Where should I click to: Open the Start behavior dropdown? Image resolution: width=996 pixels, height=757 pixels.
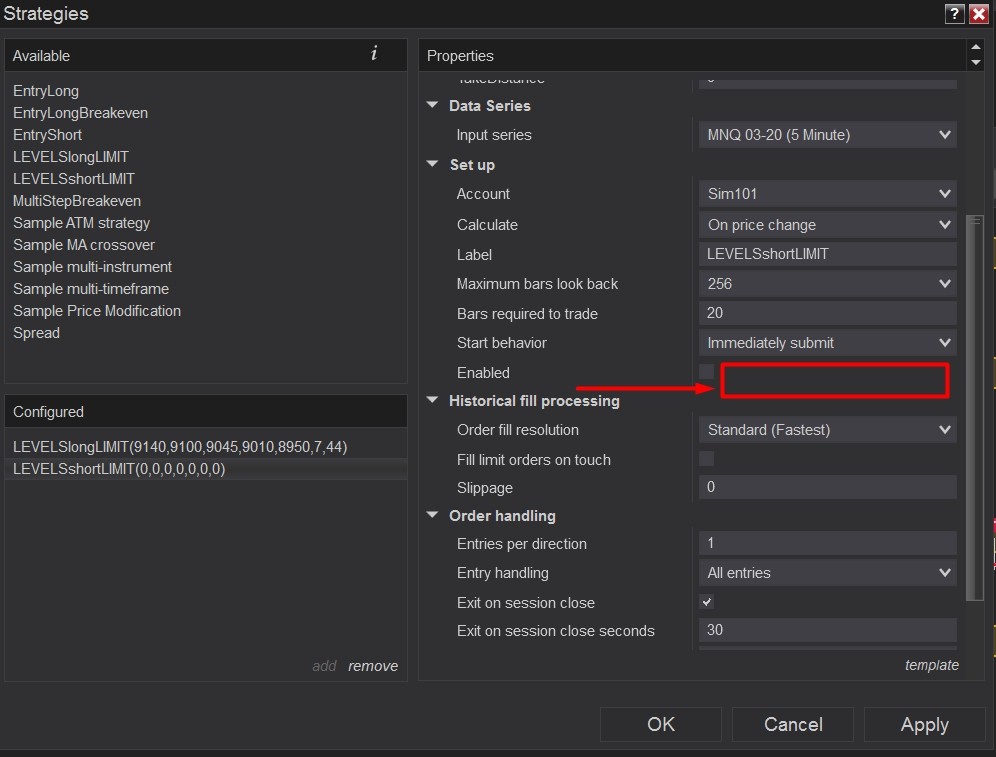click(x=828, y=343)
